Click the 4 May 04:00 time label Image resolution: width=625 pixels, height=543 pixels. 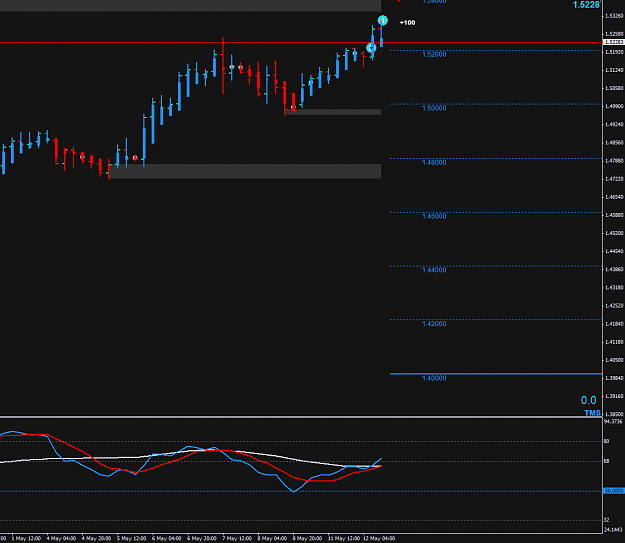click(x=61, y=539)
